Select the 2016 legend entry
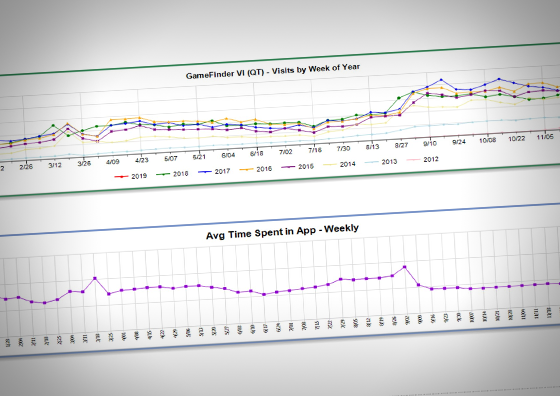Viewport: 560px width, 396px height. 256,169
